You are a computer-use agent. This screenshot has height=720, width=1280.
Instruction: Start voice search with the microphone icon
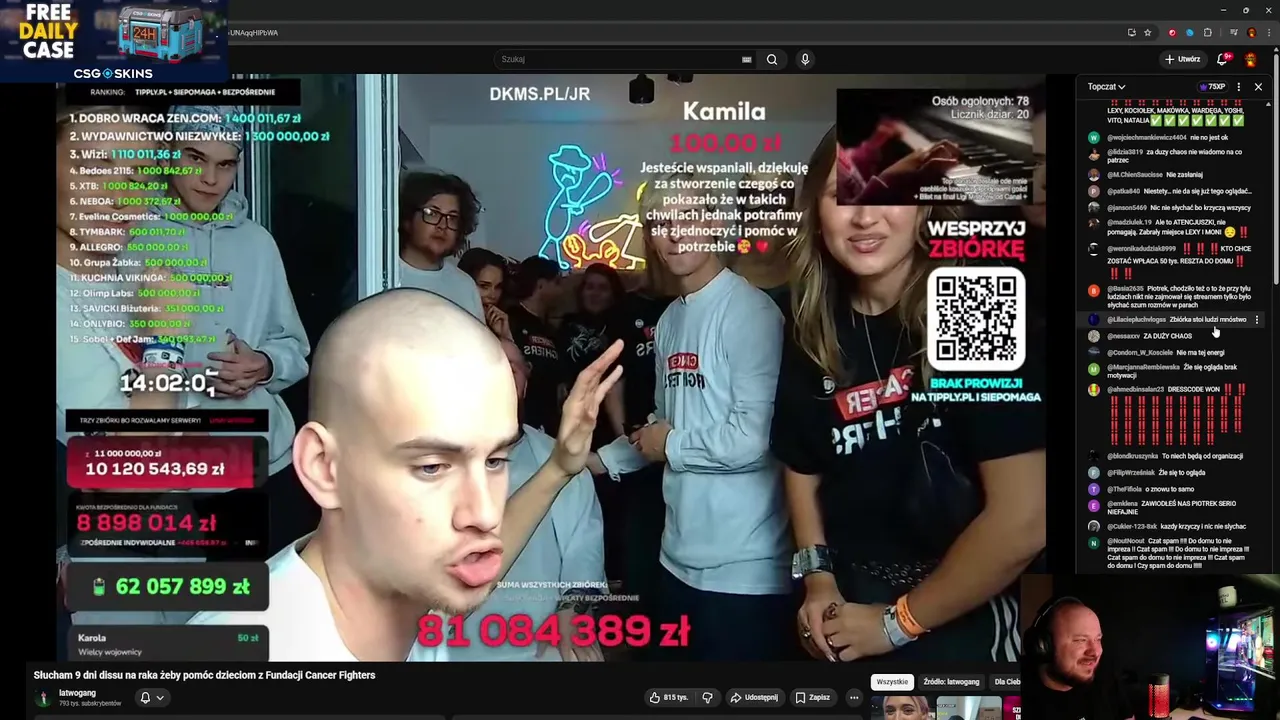click(805, 59)
